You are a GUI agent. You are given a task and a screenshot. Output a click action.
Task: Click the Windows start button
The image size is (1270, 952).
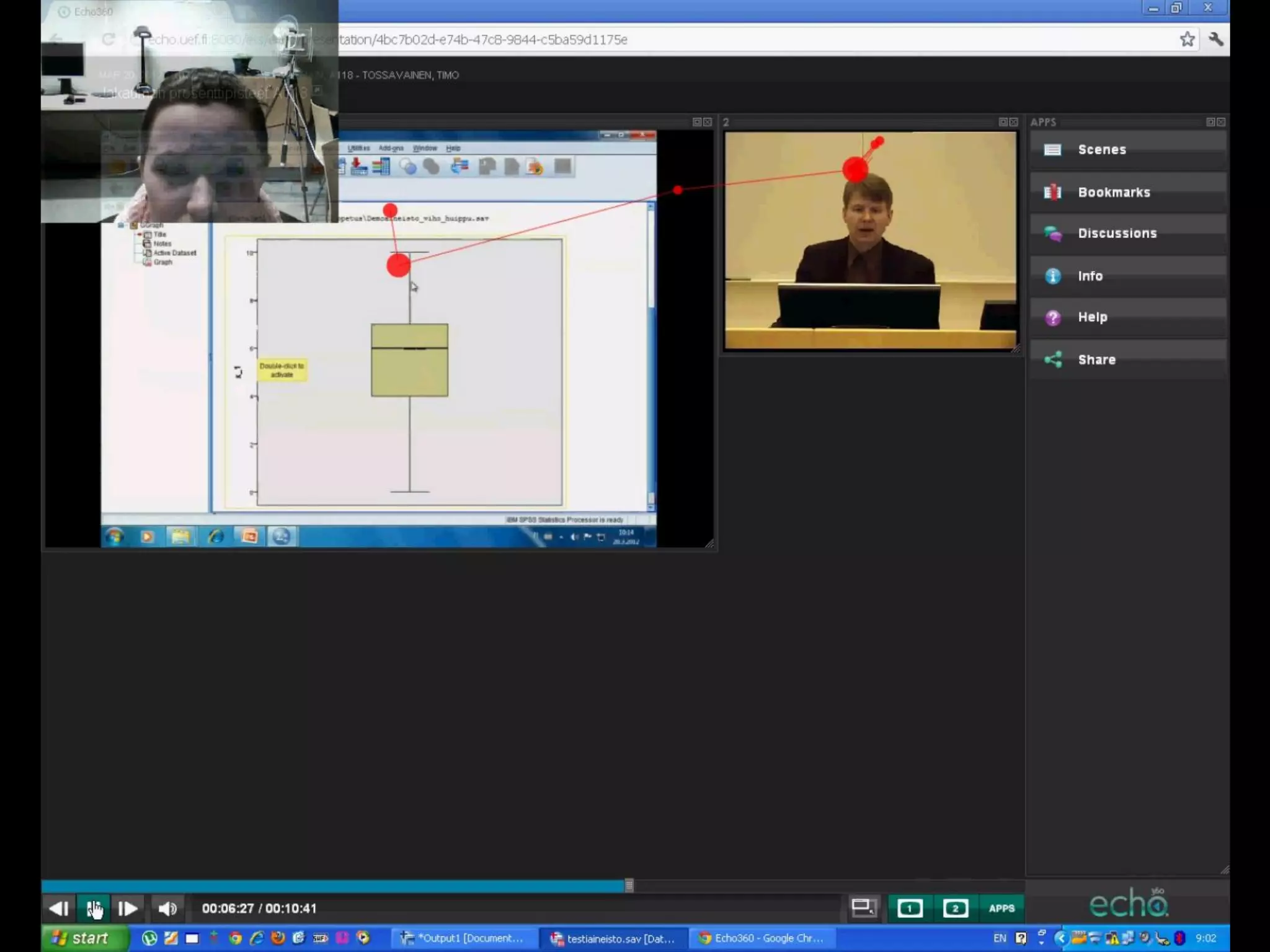tap(82, 938)
